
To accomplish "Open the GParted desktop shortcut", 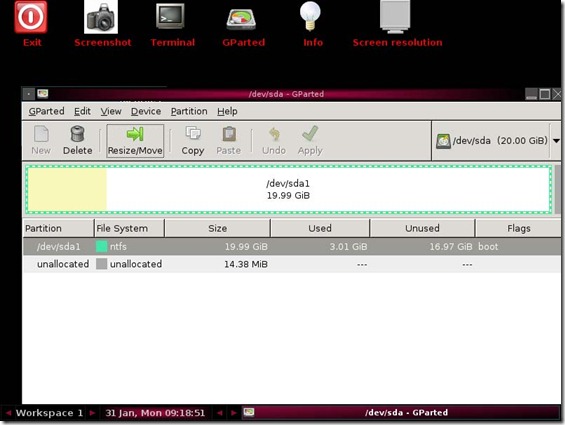I will (241, 19).
